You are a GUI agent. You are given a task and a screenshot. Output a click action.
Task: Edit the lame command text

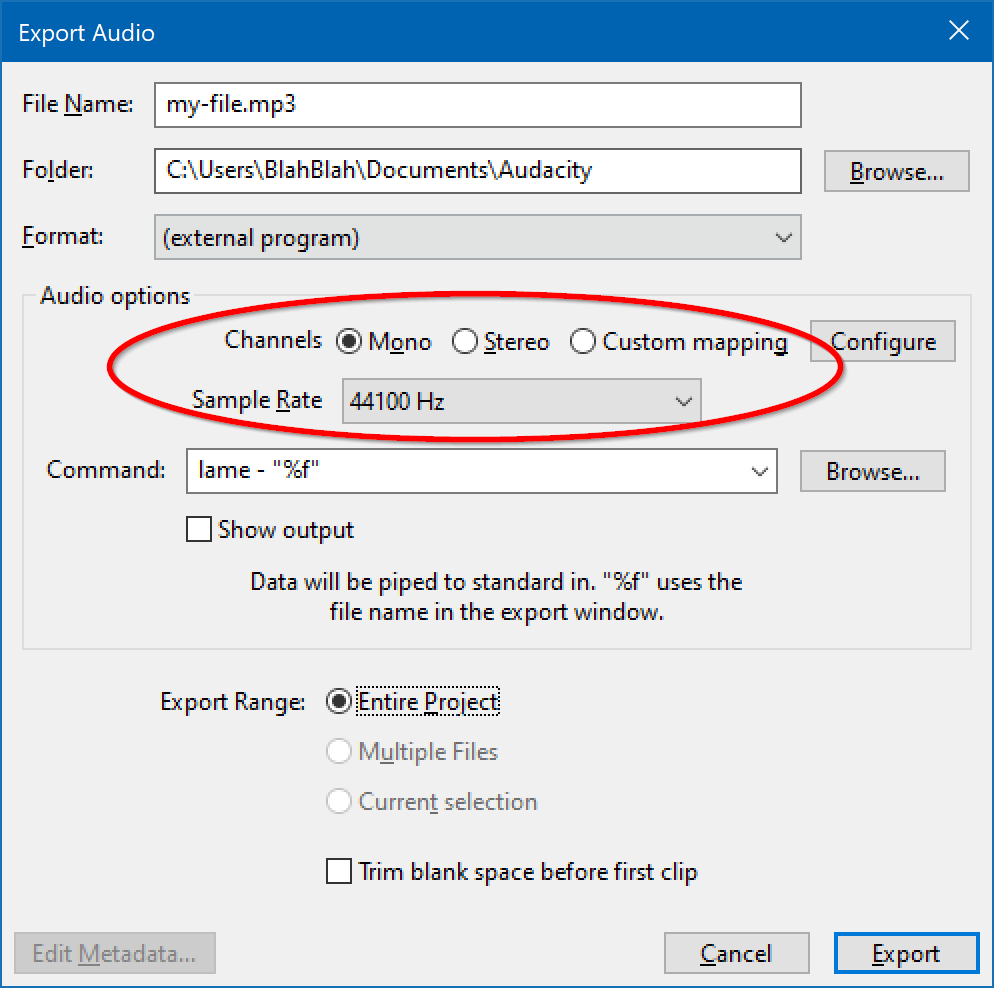[x=400, y=470]
